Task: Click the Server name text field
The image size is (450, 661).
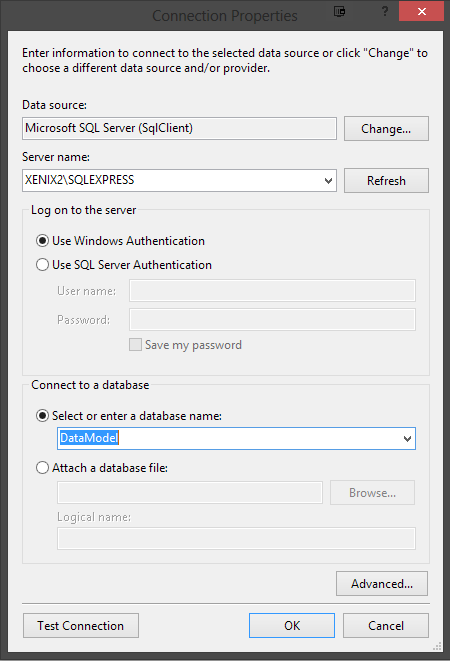Action: (172, 180)
